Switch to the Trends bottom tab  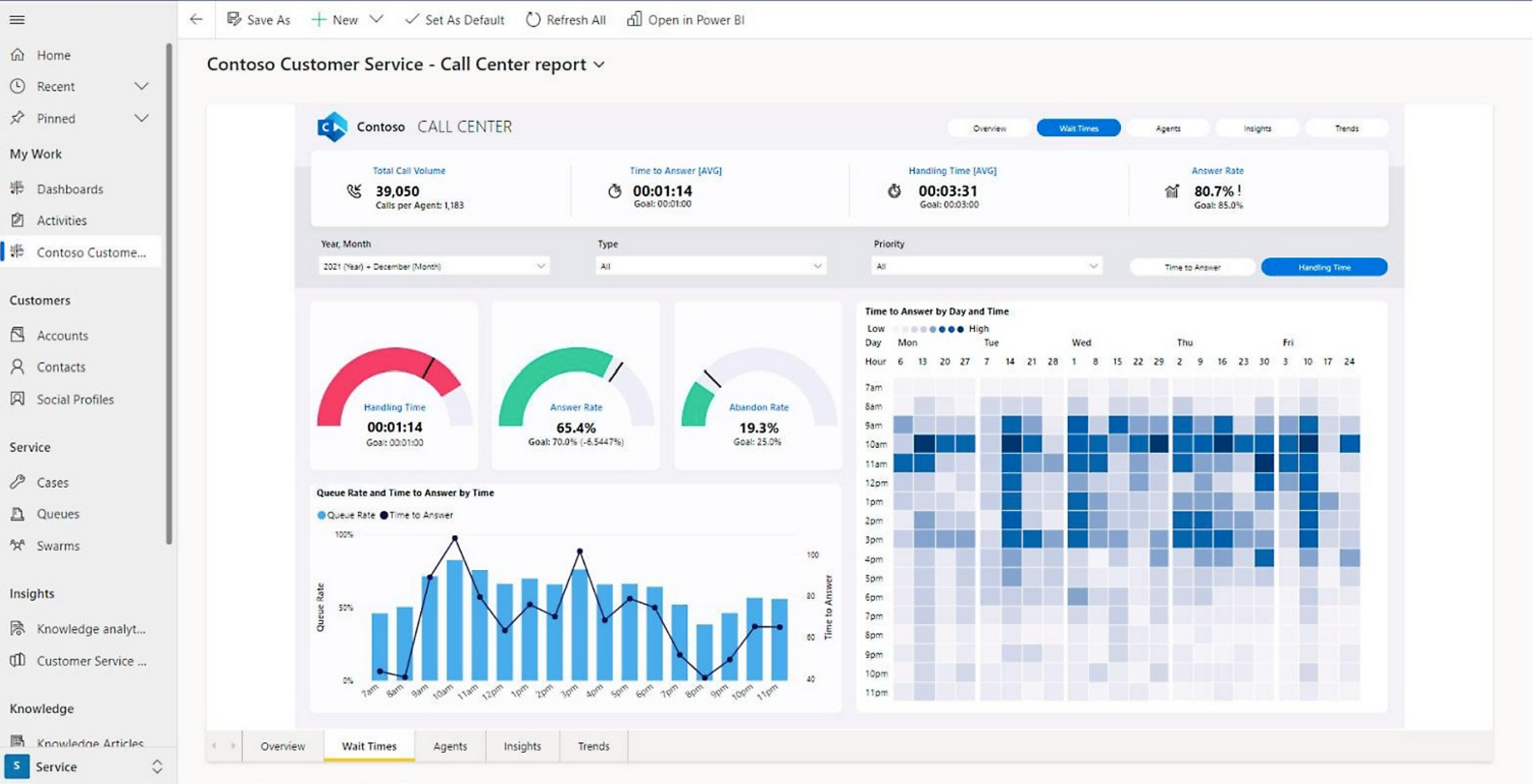[594, 746]
